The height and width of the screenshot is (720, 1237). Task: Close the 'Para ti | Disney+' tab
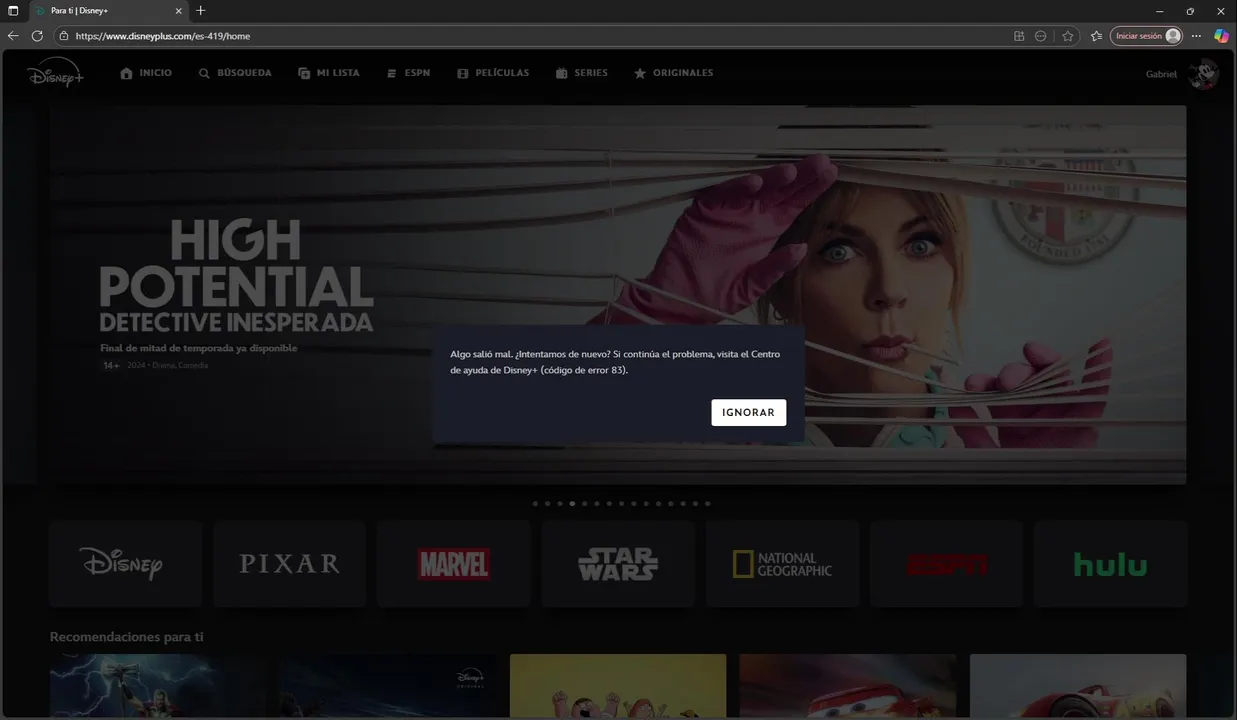[x=180, y=10]
